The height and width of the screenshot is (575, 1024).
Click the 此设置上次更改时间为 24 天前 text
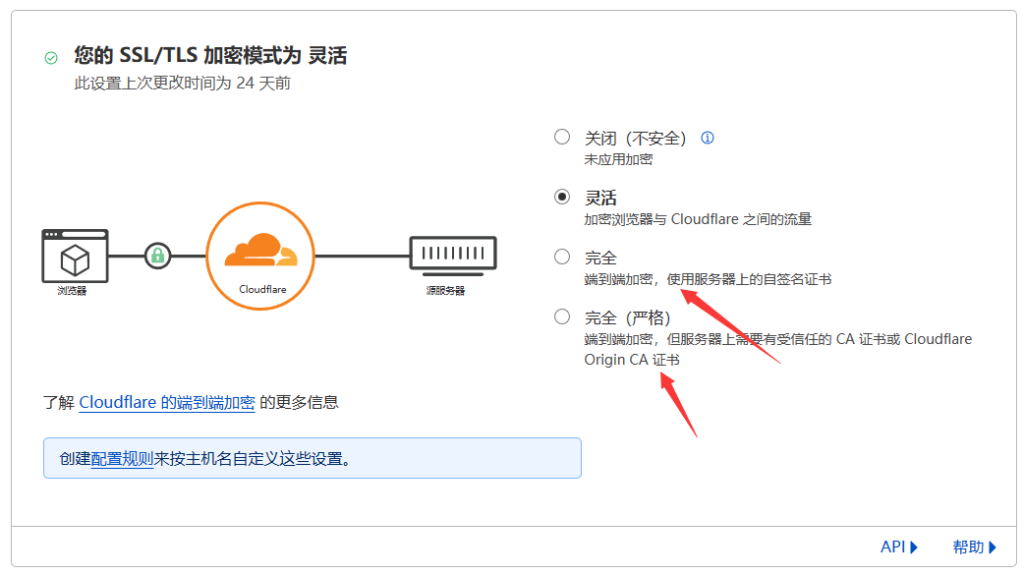pos(182,83)
